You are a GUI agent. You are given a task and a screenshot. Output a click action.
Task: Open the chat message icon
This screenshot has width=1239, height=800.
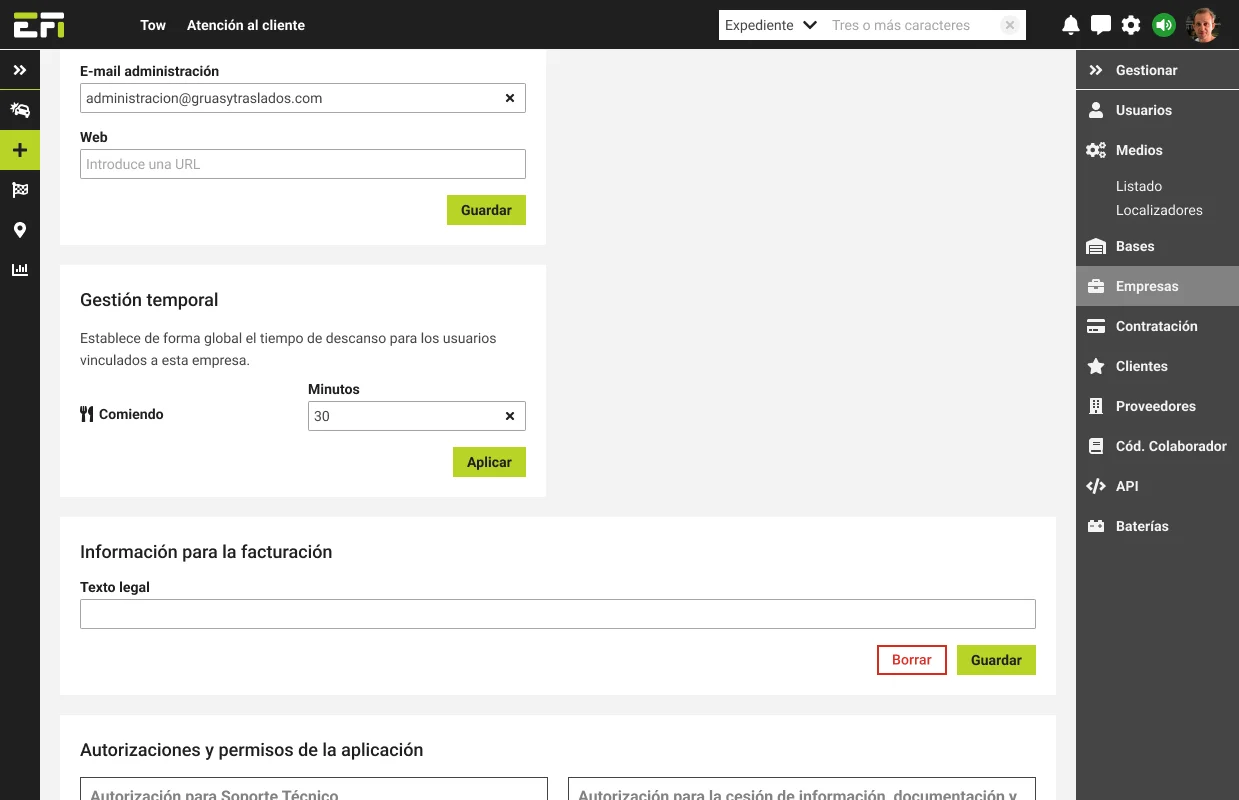point(1101,25)
